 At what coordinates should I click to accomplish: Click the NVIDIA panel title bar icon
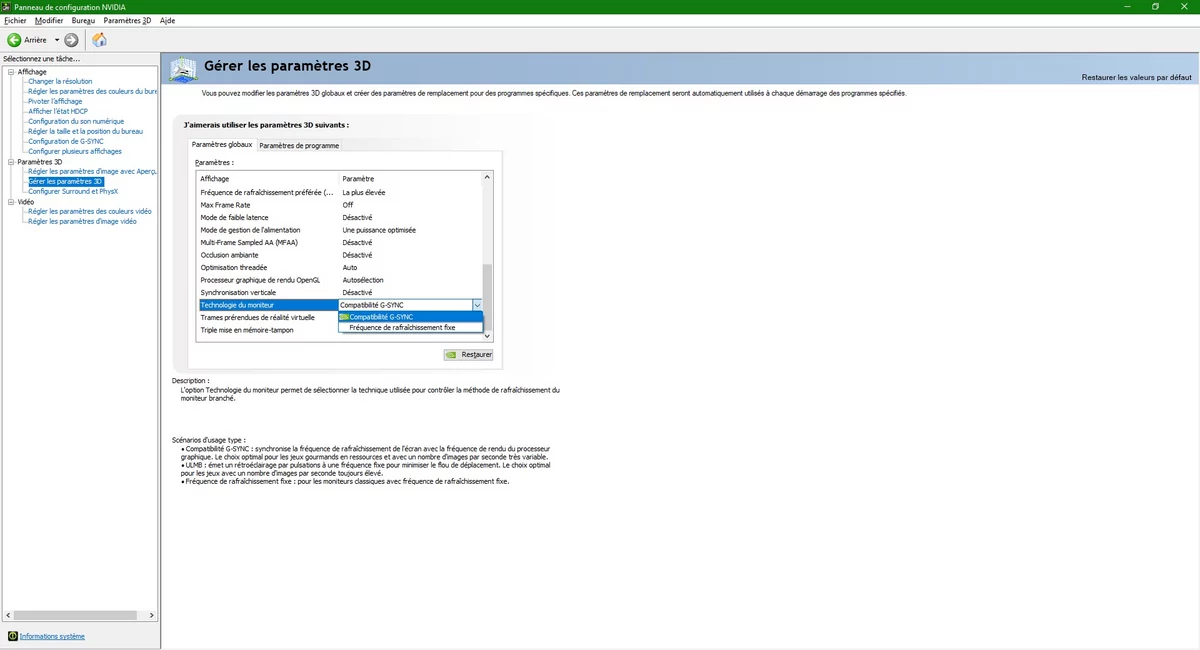pyautogui.click(x=6, y=7)
